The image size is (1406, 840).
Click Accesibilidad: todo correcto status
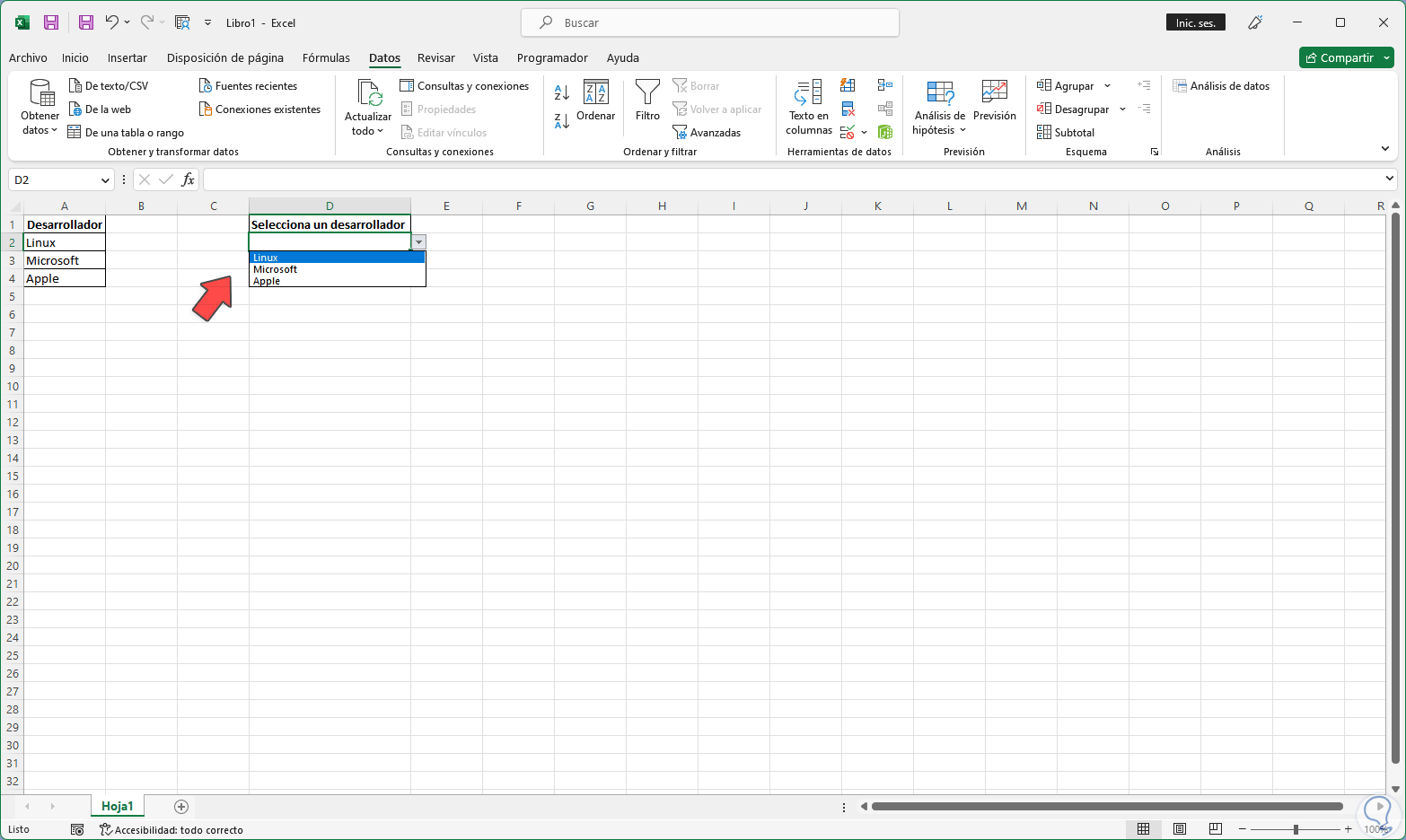(x=171, y=830)
